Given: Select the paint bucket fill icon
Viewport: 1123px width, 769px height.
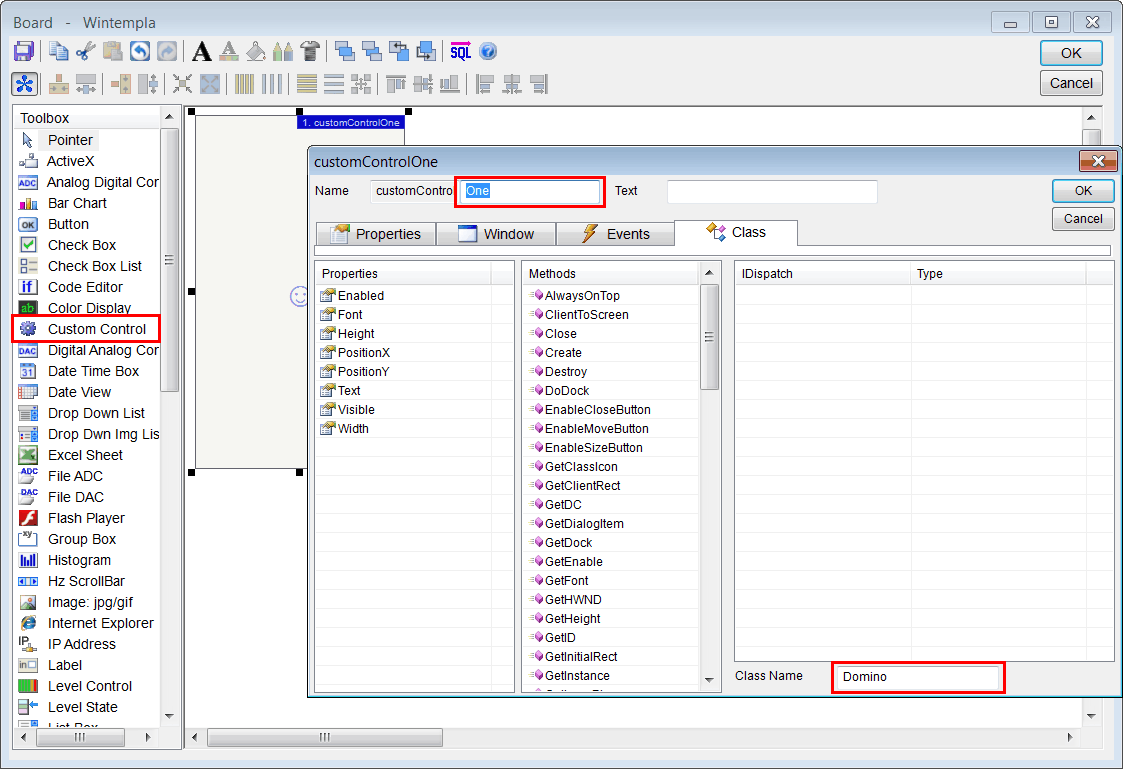Looking at the screenshot, I should 256,52.
